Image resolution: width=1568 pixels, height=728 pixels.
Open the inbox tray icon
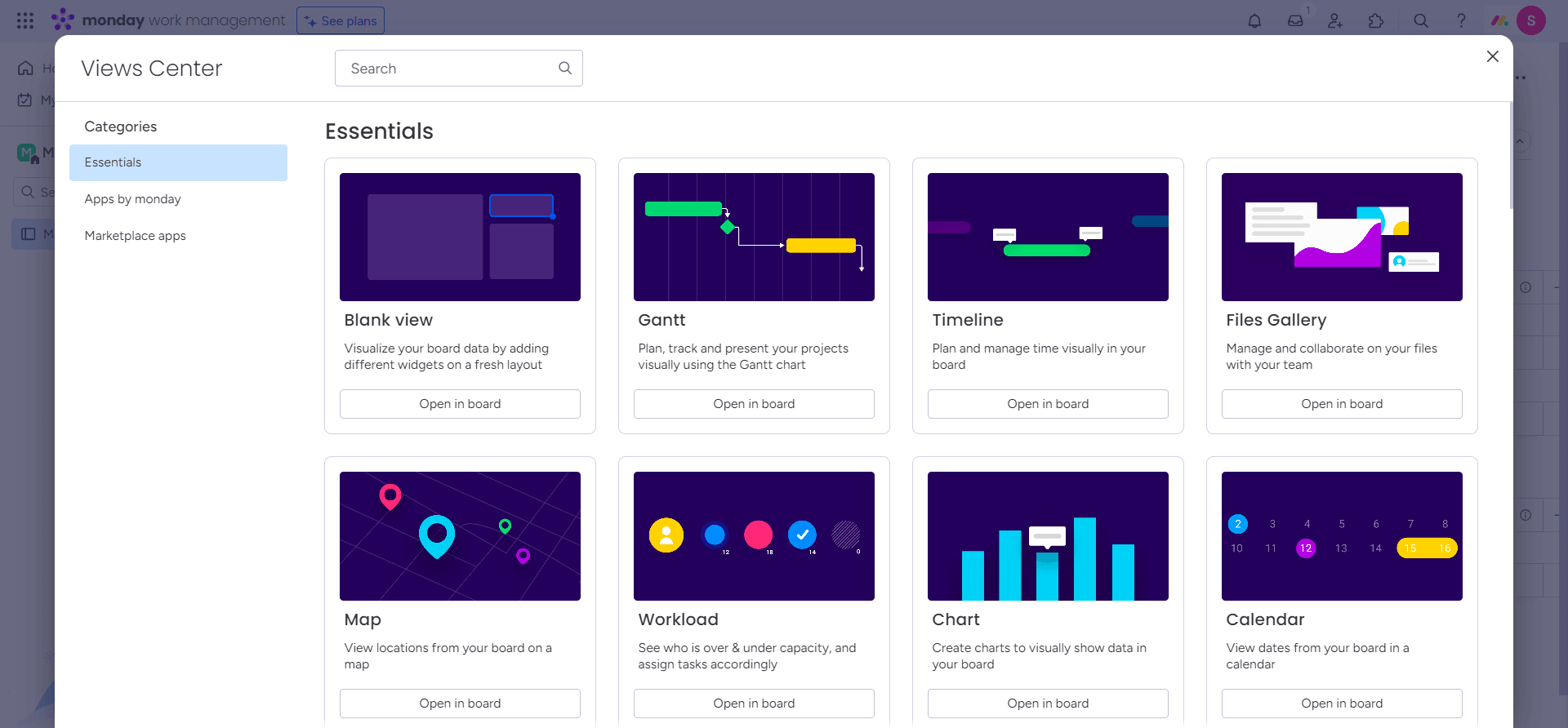(x=1295, y=21)
